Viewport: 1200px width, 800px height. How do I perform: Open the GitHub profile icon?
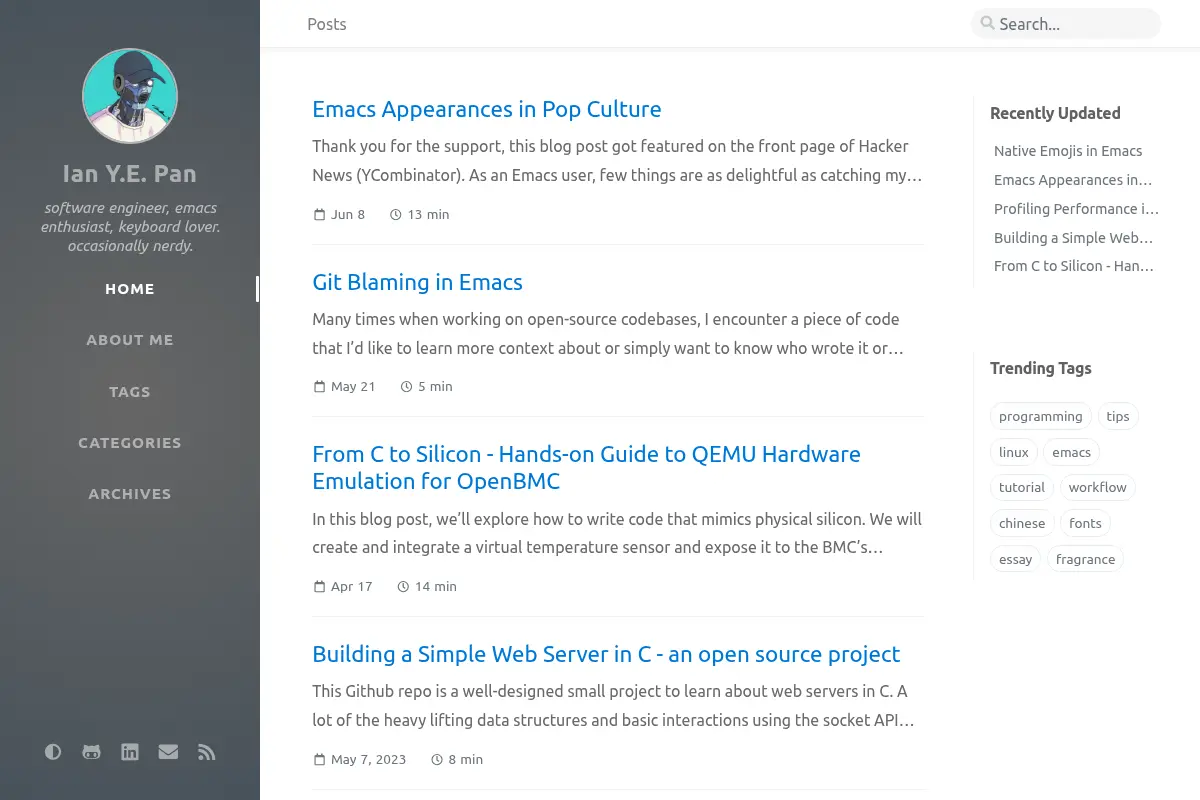[x=91, y=752]
